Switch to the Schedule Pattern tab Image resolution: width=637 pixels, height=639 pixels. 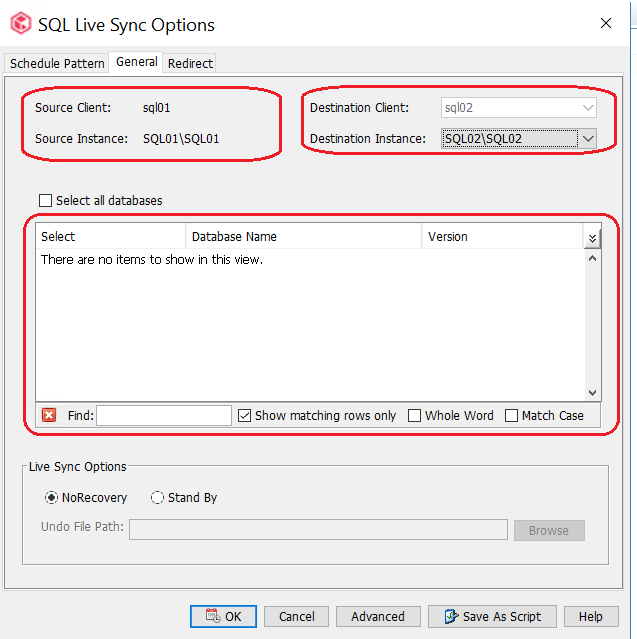[x=57, y=64]
